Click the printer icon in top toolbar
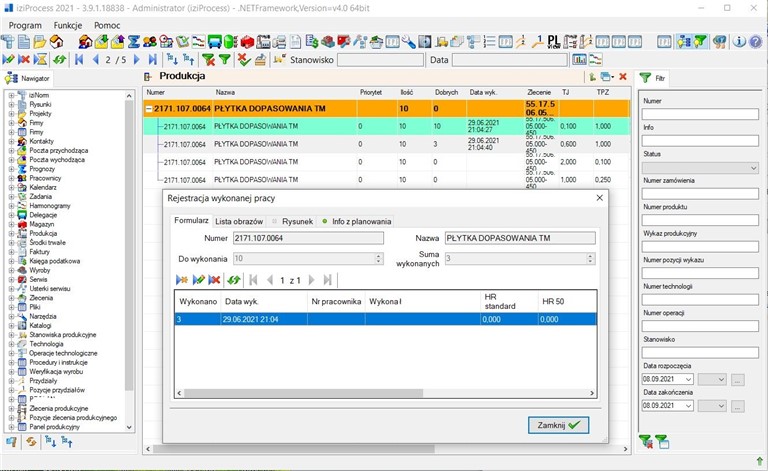Image resolution: width=768 pixels, height=471 pixels. [280, 42]
